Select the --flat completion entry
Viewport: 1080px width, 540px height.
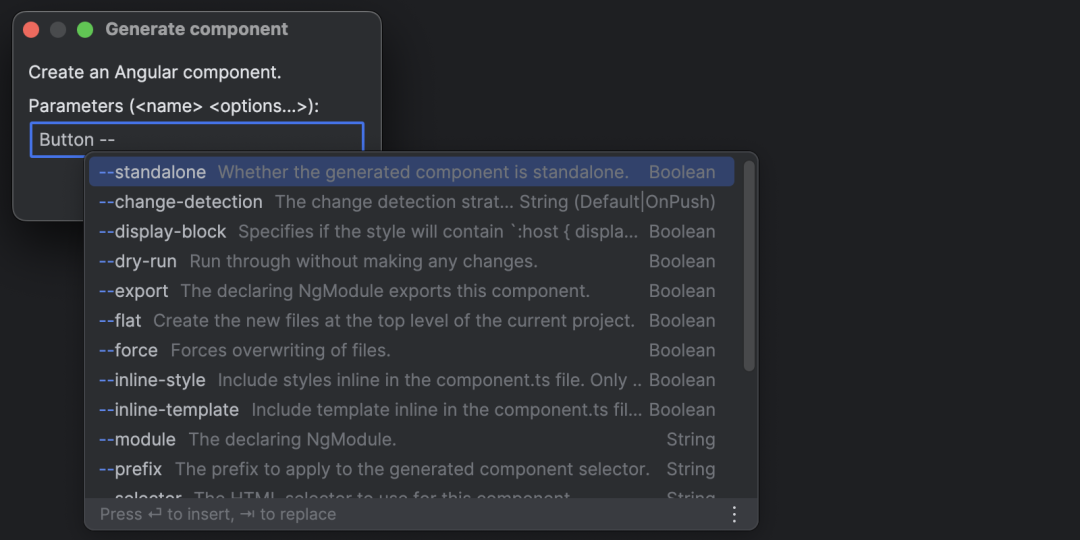click(121, 321)
